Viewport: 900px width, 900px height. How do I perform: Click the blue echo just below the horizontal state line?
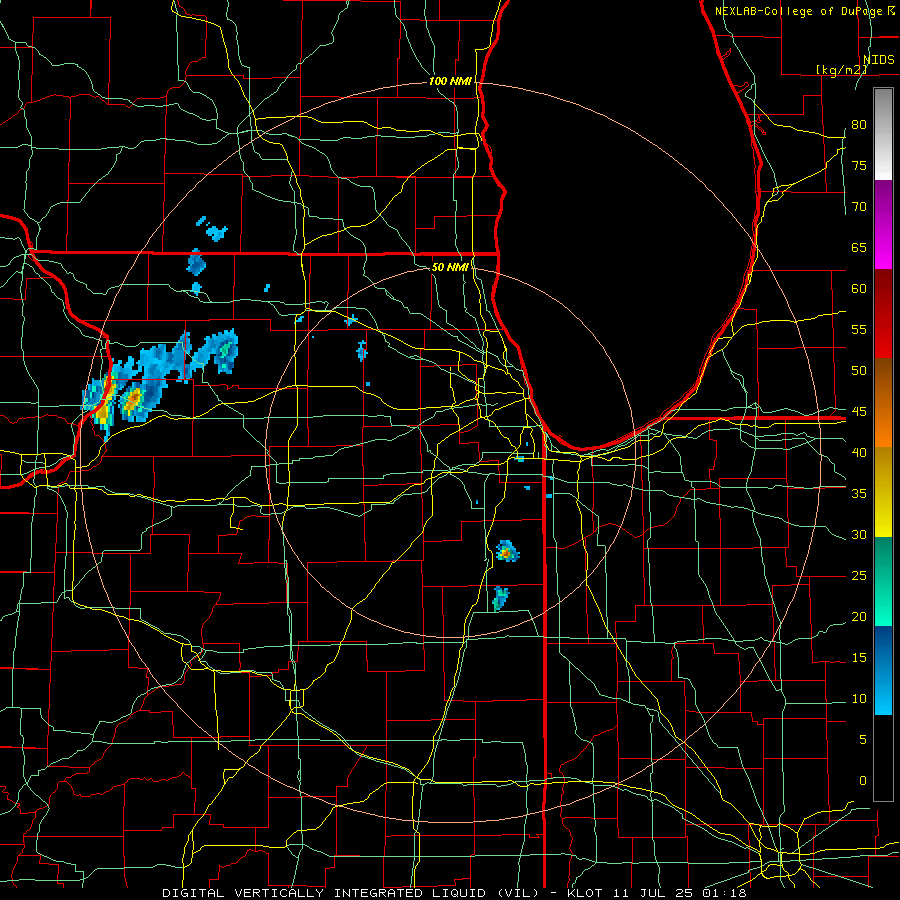coord(196,263)
